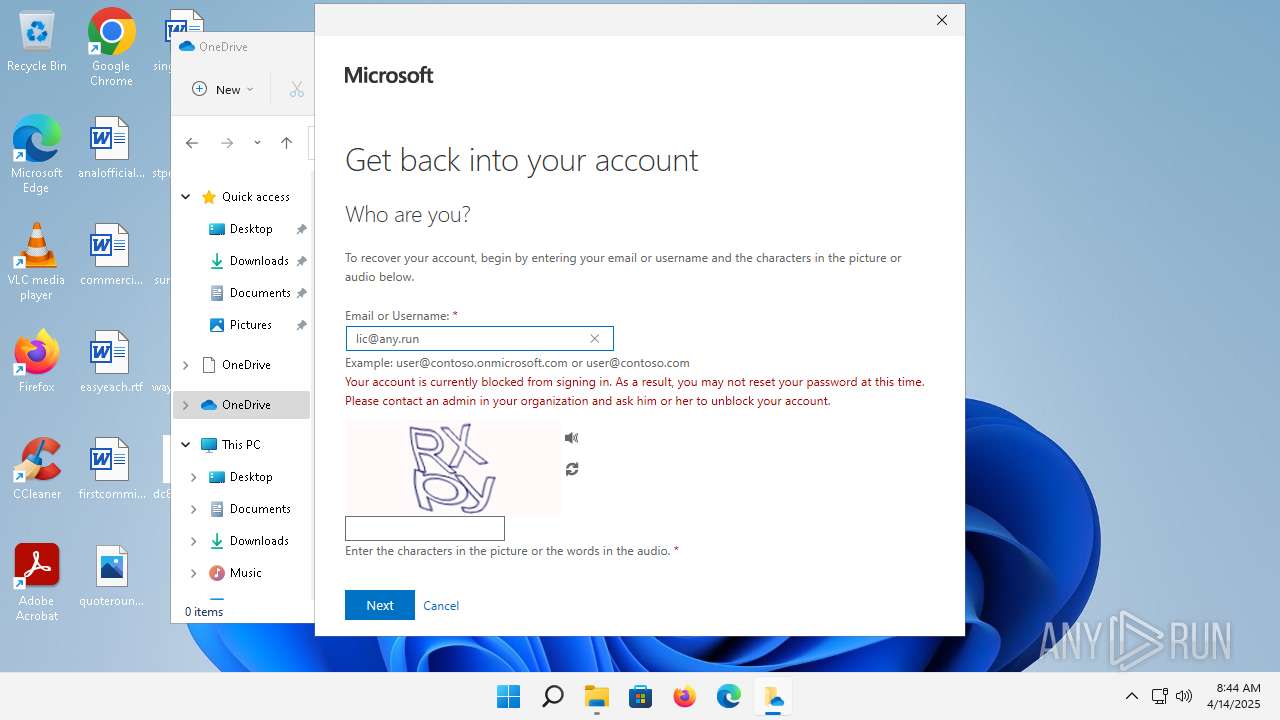1280x720 pixels.
Task: Select Documents under Quick access
Action: click(x=259, y=293)
